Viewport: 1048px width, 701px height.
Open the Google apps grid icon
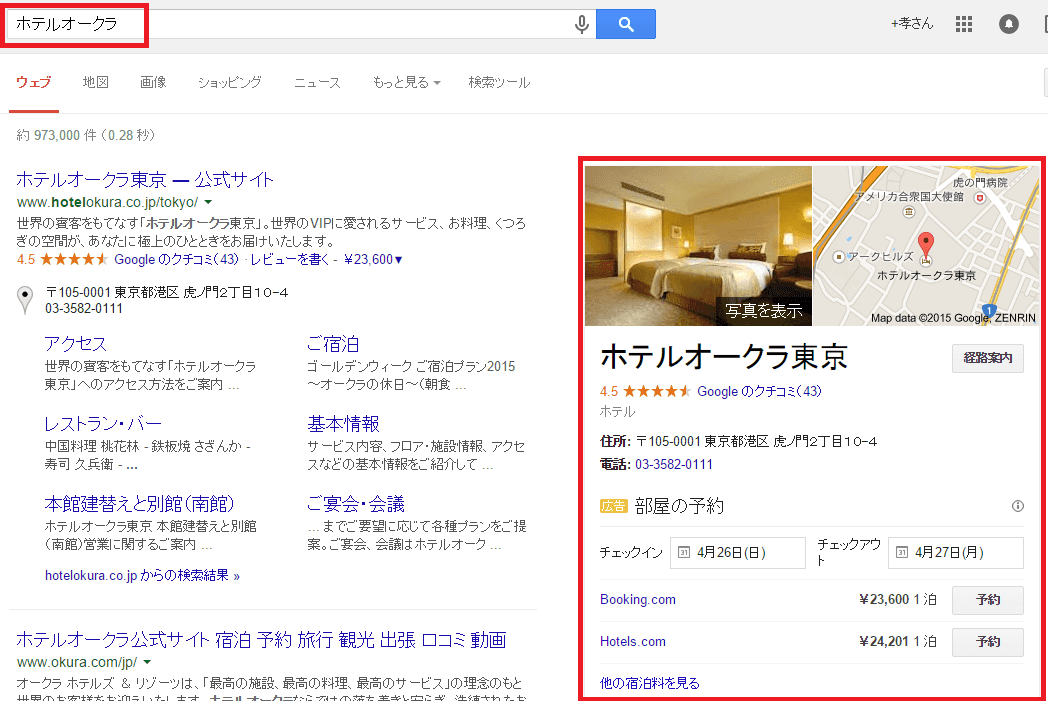point(964,25)
